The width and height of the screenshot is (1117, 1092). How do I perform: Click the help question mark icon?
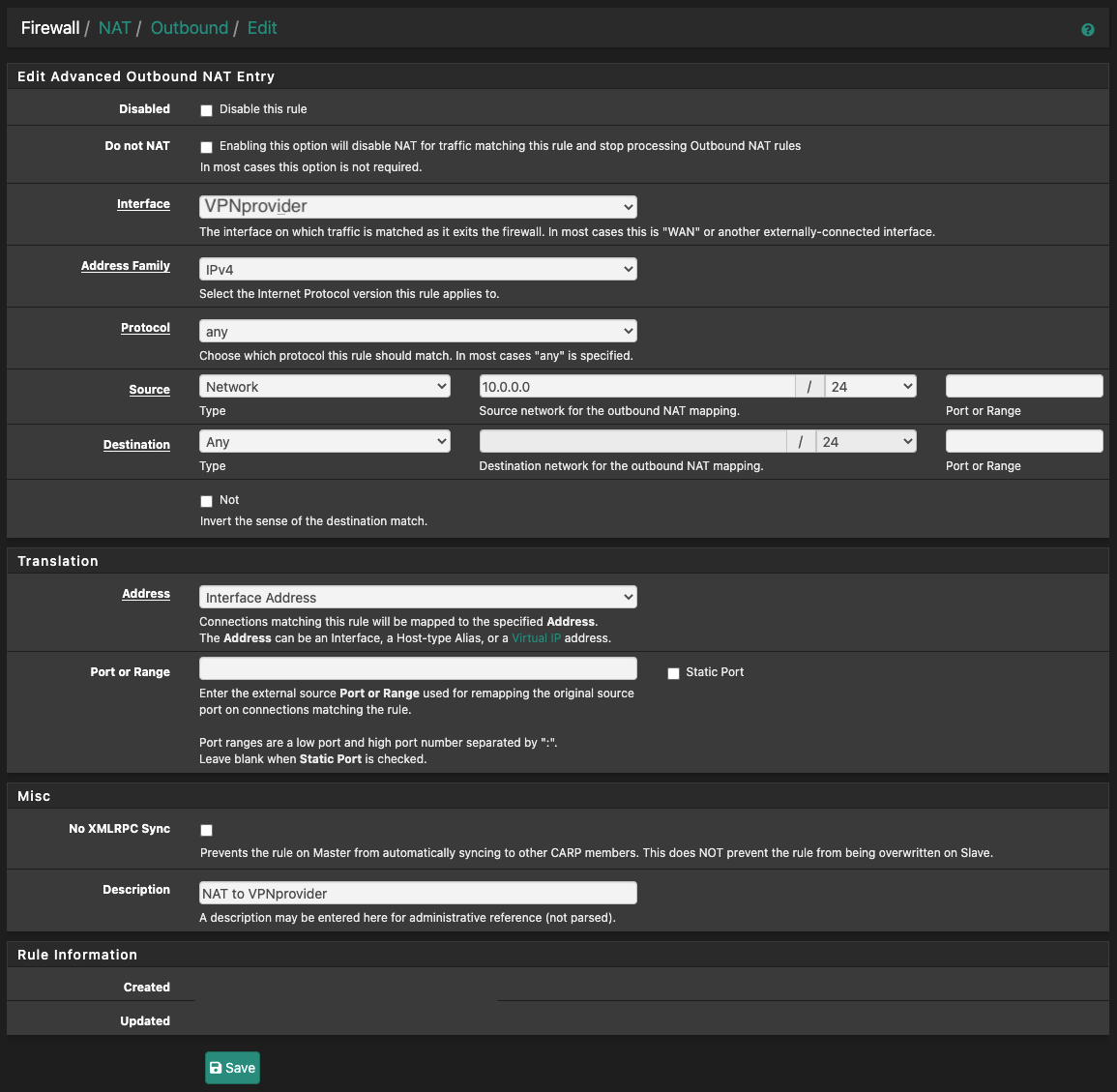(1087, 30)
